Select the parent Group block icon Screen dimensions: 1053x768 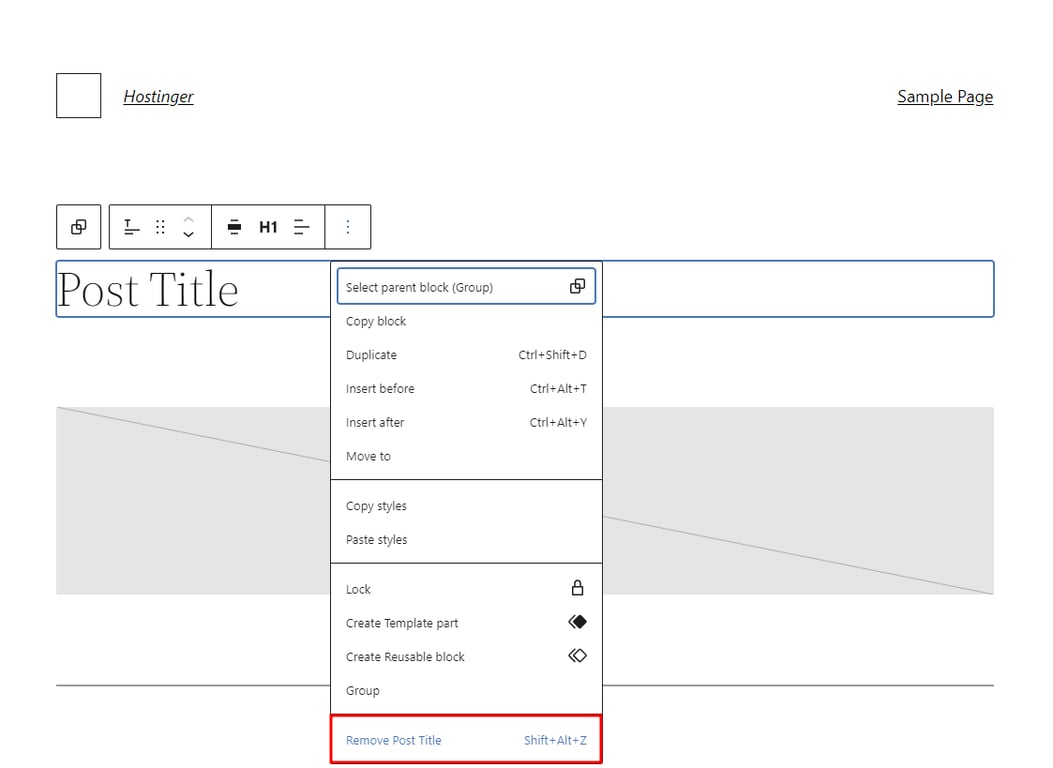pos(78,227)
